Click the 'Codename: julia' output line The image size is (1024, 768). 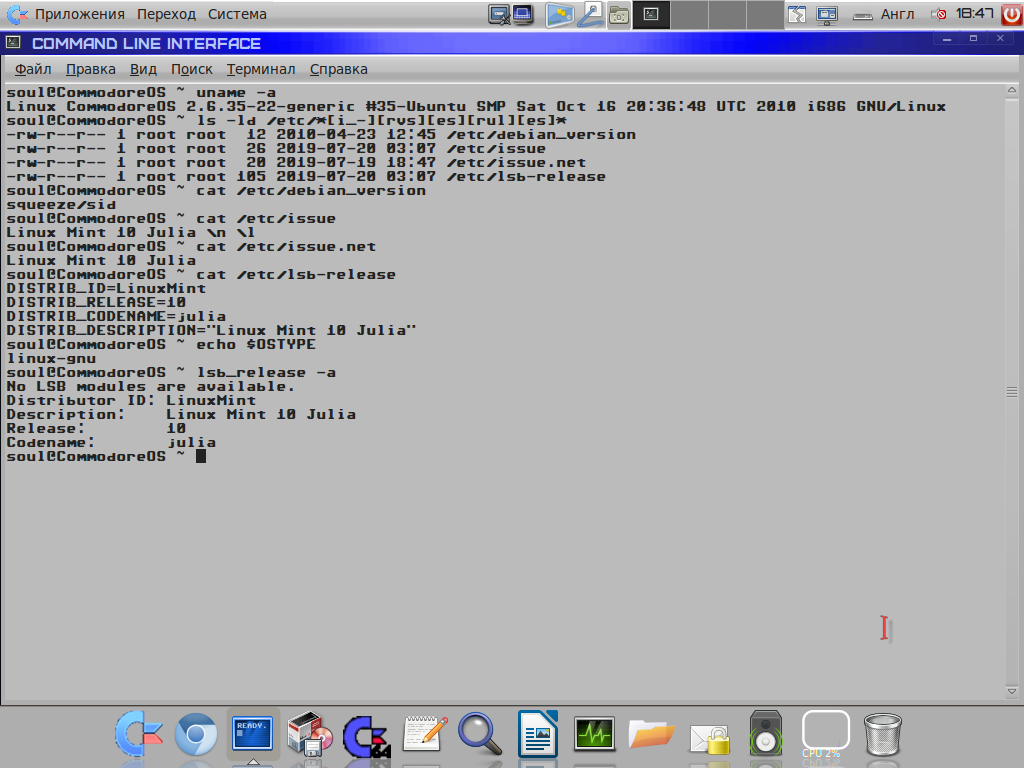pos(111,442)
